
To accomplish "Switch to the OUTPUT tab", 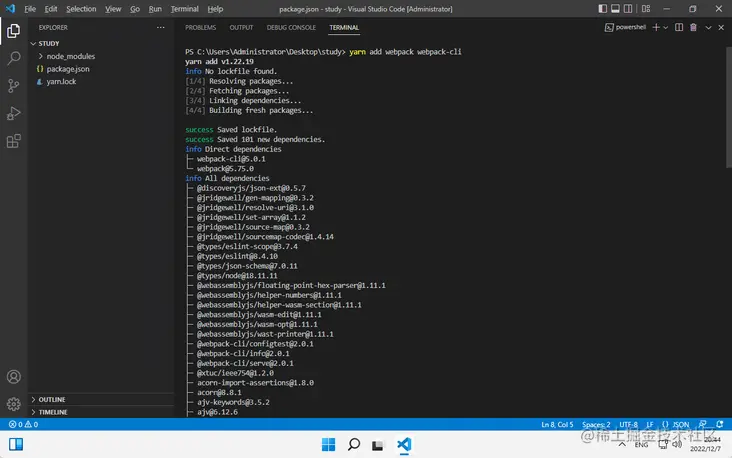I will pyautogui.click(x=241, y=28).
